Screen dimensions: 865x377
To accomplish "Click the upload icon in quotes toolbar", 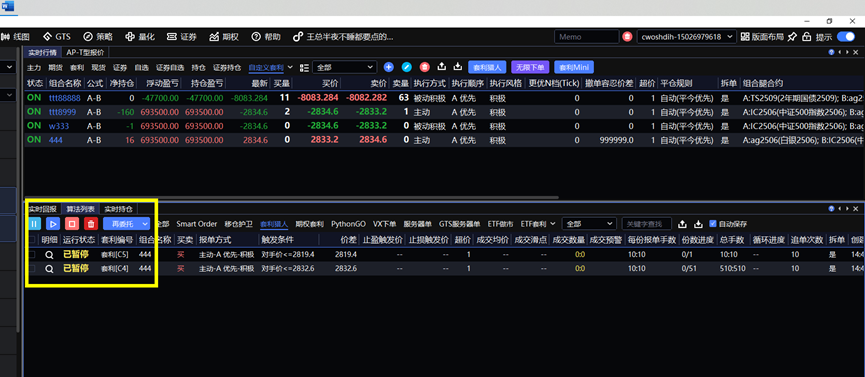I will [441, 67].
